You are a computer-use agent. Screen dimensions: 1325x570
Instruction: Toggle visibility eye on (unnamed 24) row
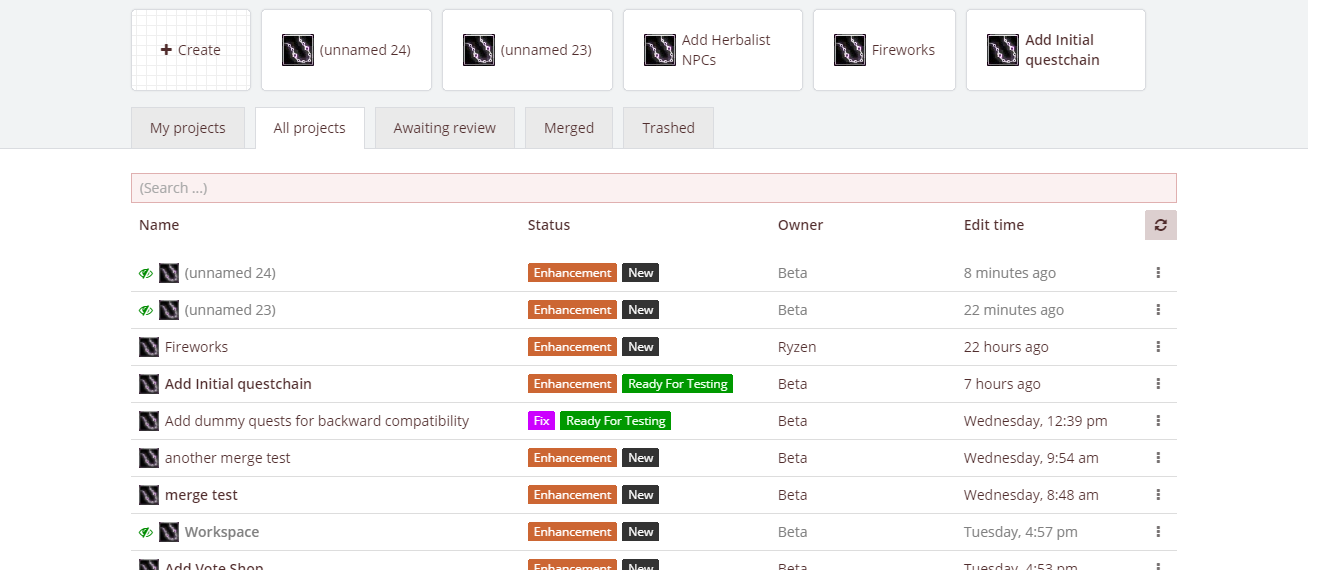point(145,273)
